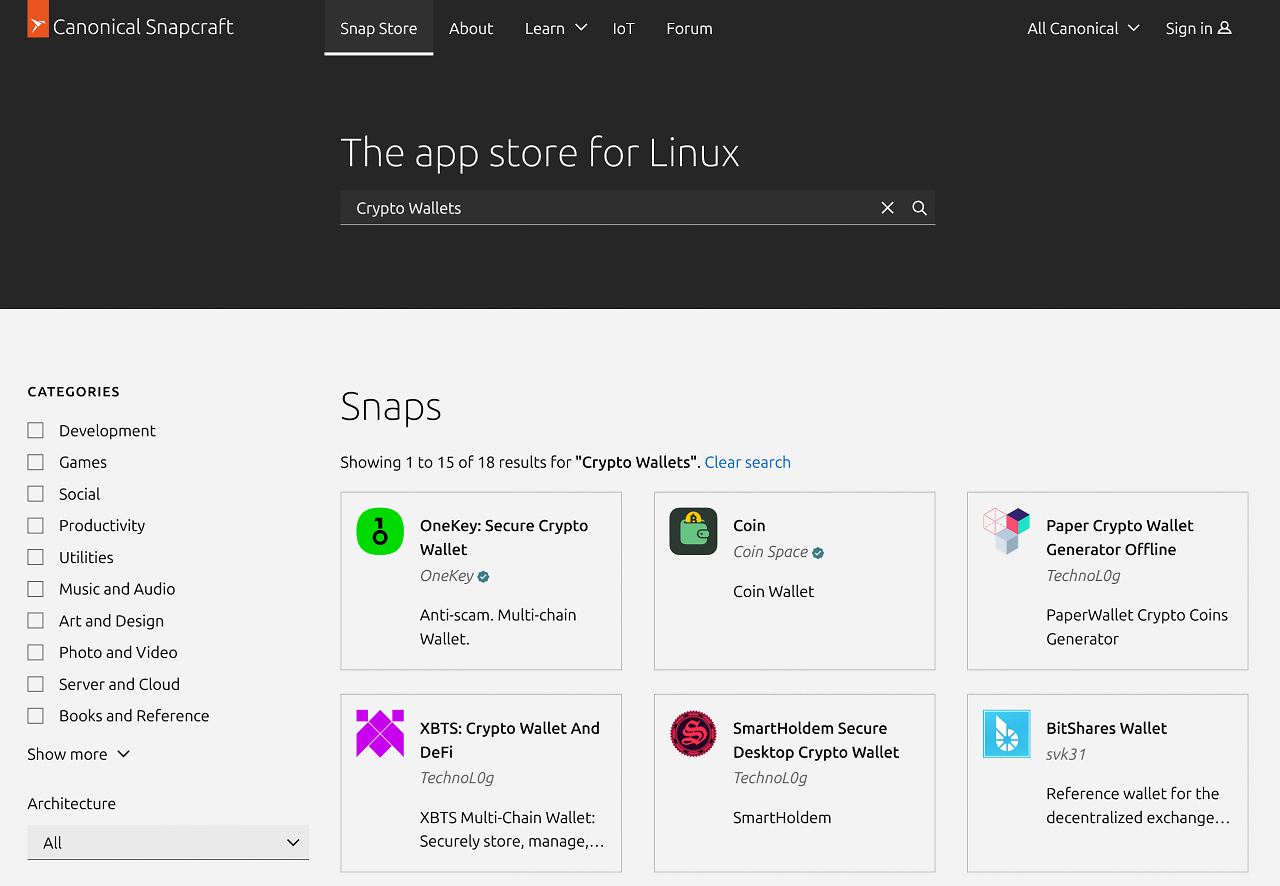Enable the Development category checkbox
The width and height of the screenshot is (1280, 886).
point(36,430)
